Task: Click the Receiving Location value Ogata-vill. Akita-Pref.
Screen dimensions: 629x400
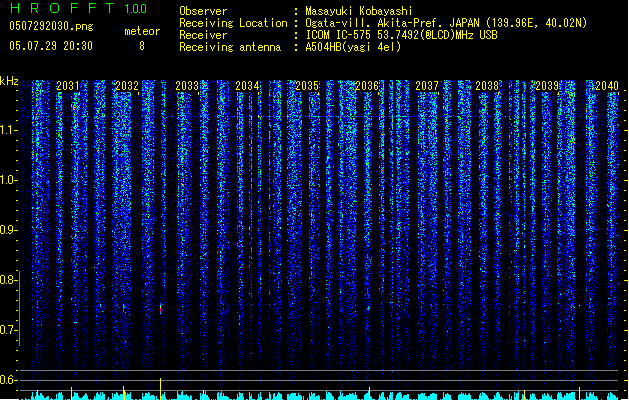Action: coord(375,23)
